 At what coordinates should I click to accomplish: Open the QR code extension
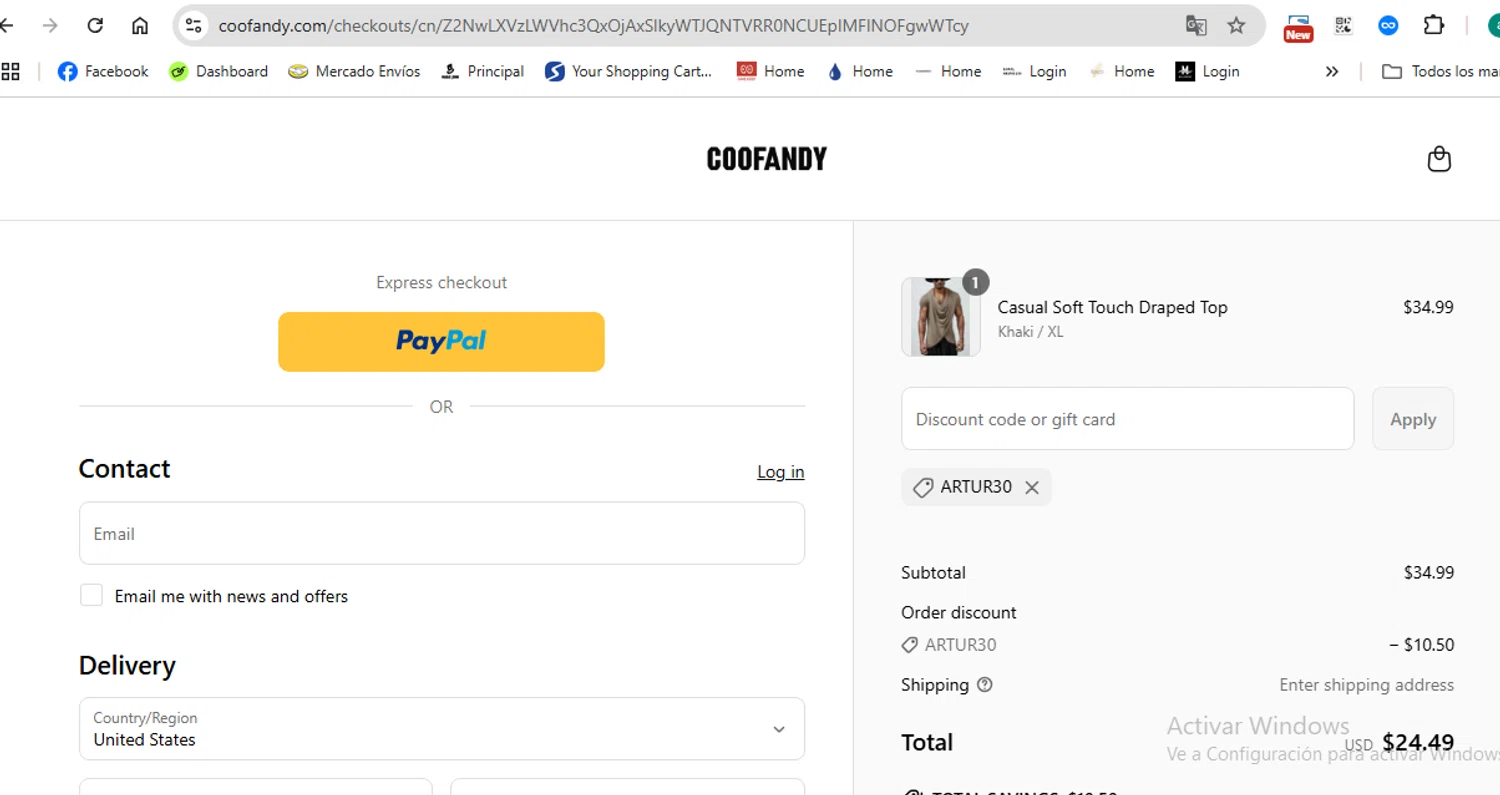coord(1343,26)
